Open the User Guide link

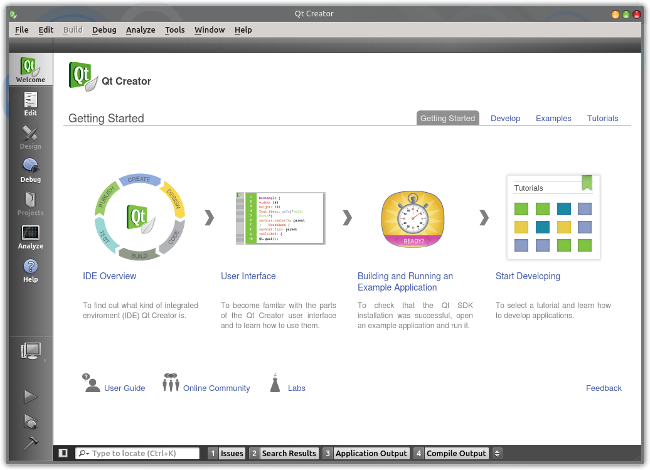coord(124,388)
